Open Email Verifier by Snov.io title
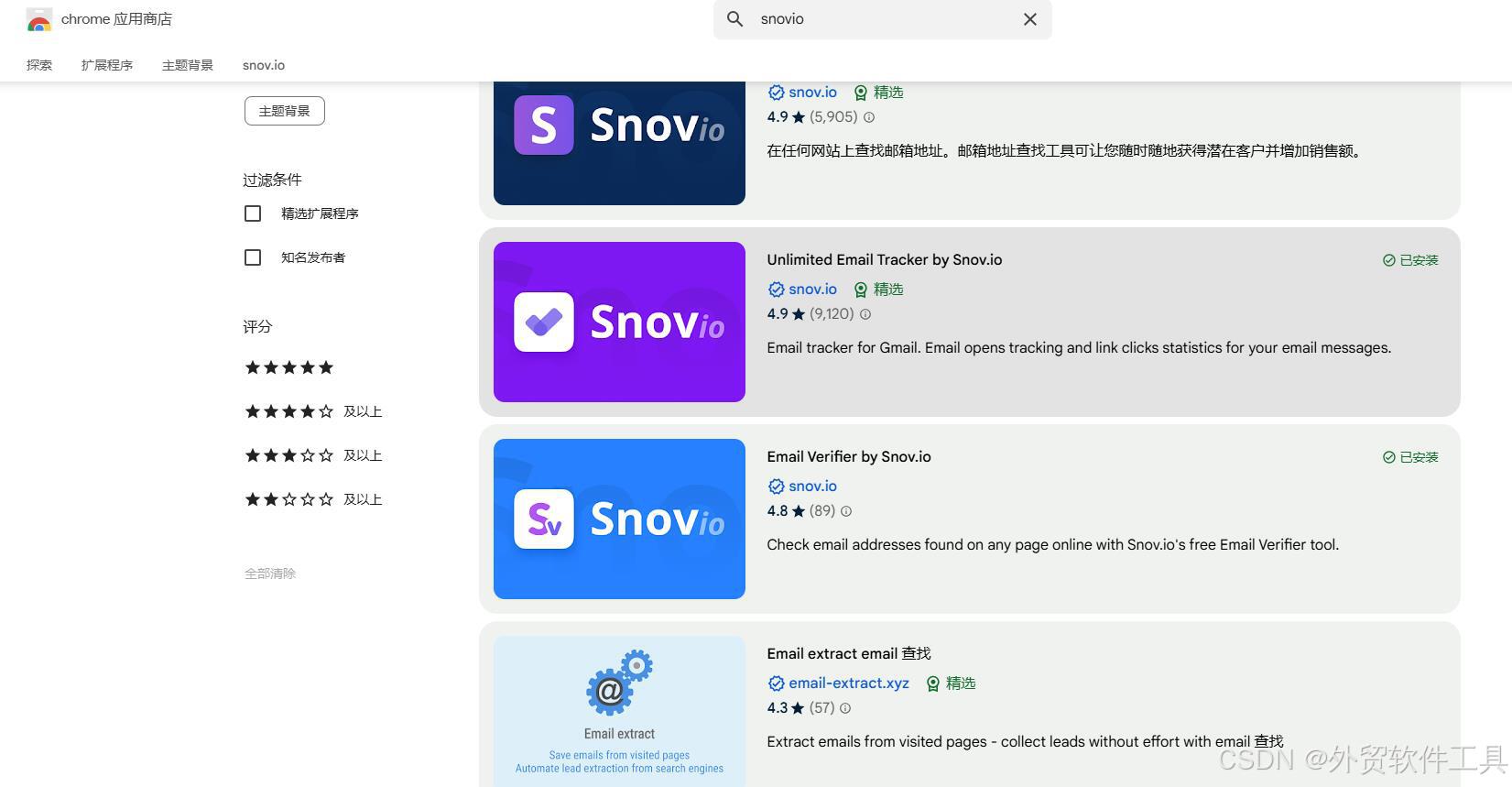Image resolution: width=1512 pixels, height=787 pixels. point(849,456)
